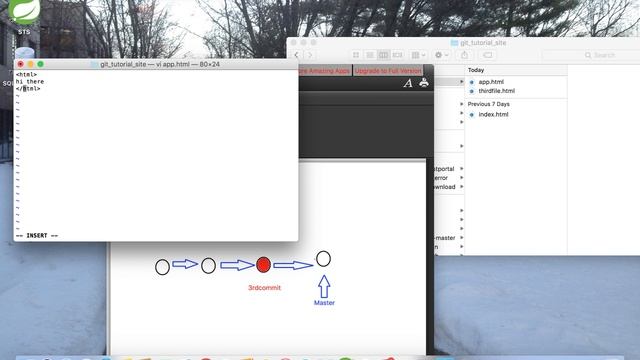640x360 pixels.
Task: Click 'hi there' line in vi
Action: point(30,82)
